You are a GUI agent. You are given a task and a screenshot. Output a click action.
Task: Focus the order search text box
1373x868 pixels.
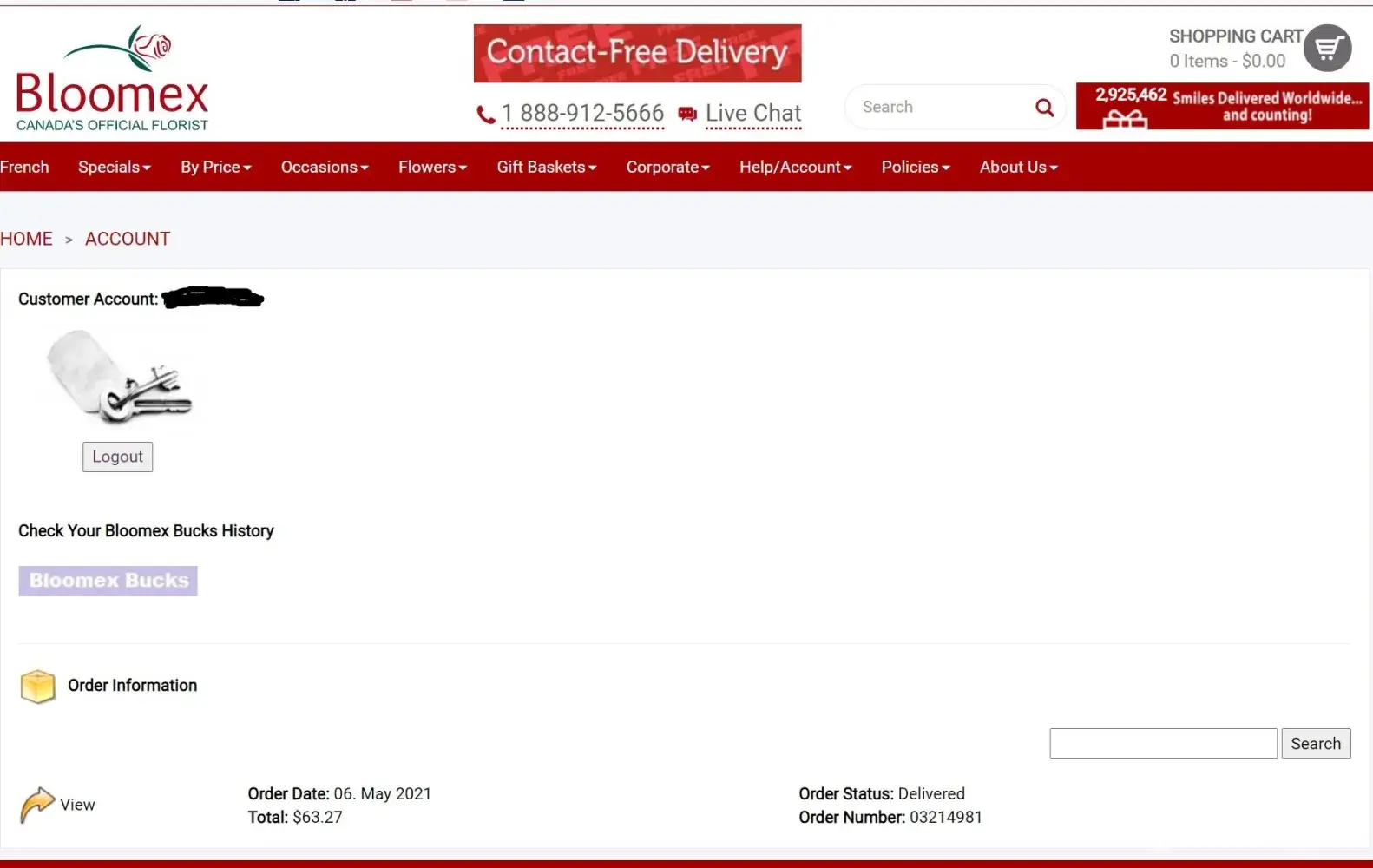pos(1163,744)
